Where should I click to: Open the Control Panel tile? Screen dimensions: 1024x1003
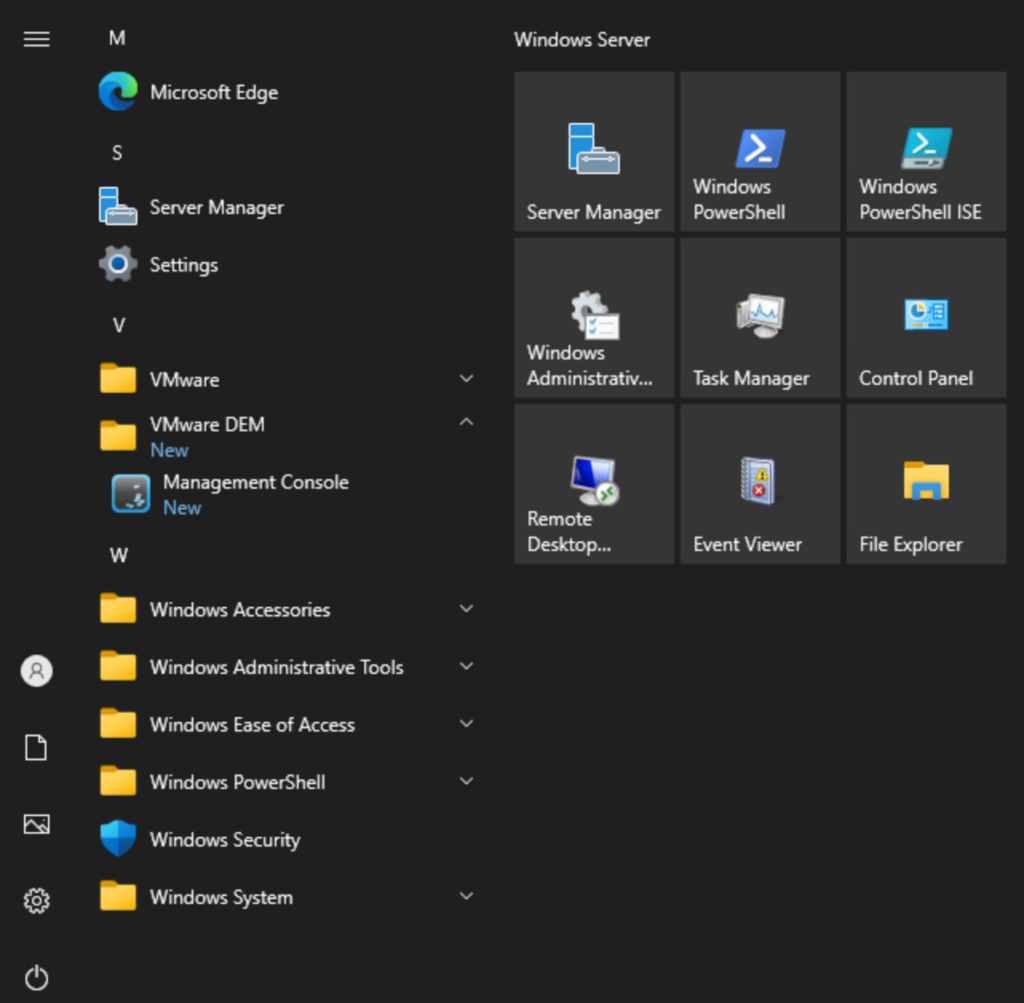(x=926, y=318)
